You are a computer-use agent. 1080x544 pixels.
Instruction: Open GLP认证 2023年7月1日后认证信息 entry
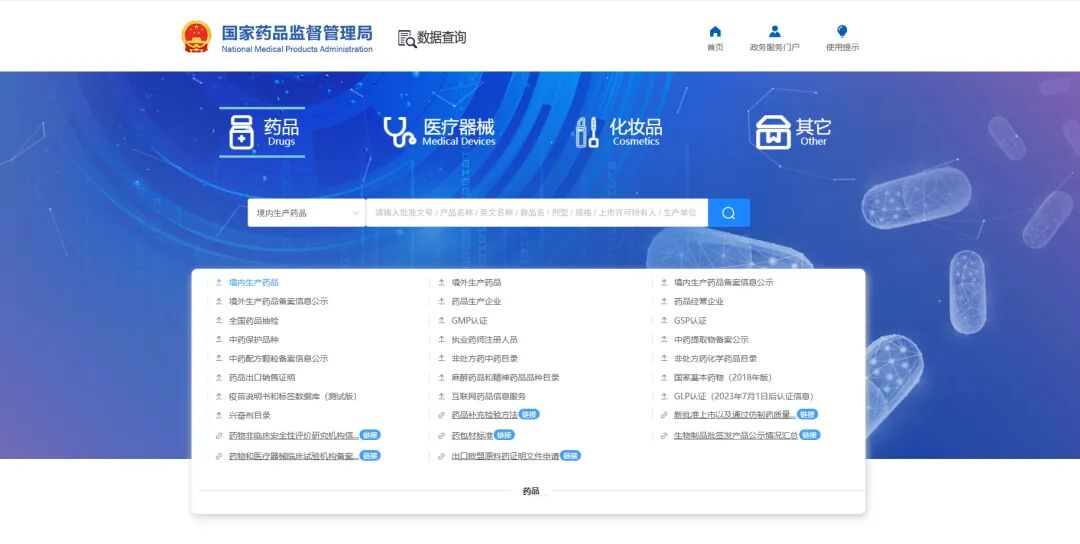(745, 397)
